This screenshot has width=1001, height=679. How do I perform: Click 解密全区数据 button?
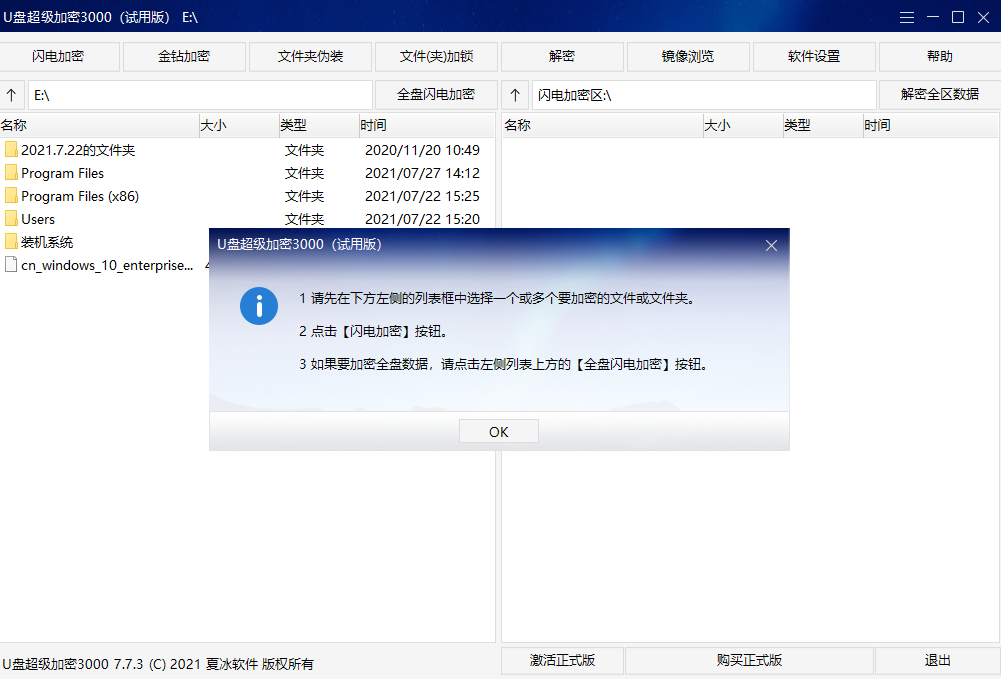coord(940,94)
